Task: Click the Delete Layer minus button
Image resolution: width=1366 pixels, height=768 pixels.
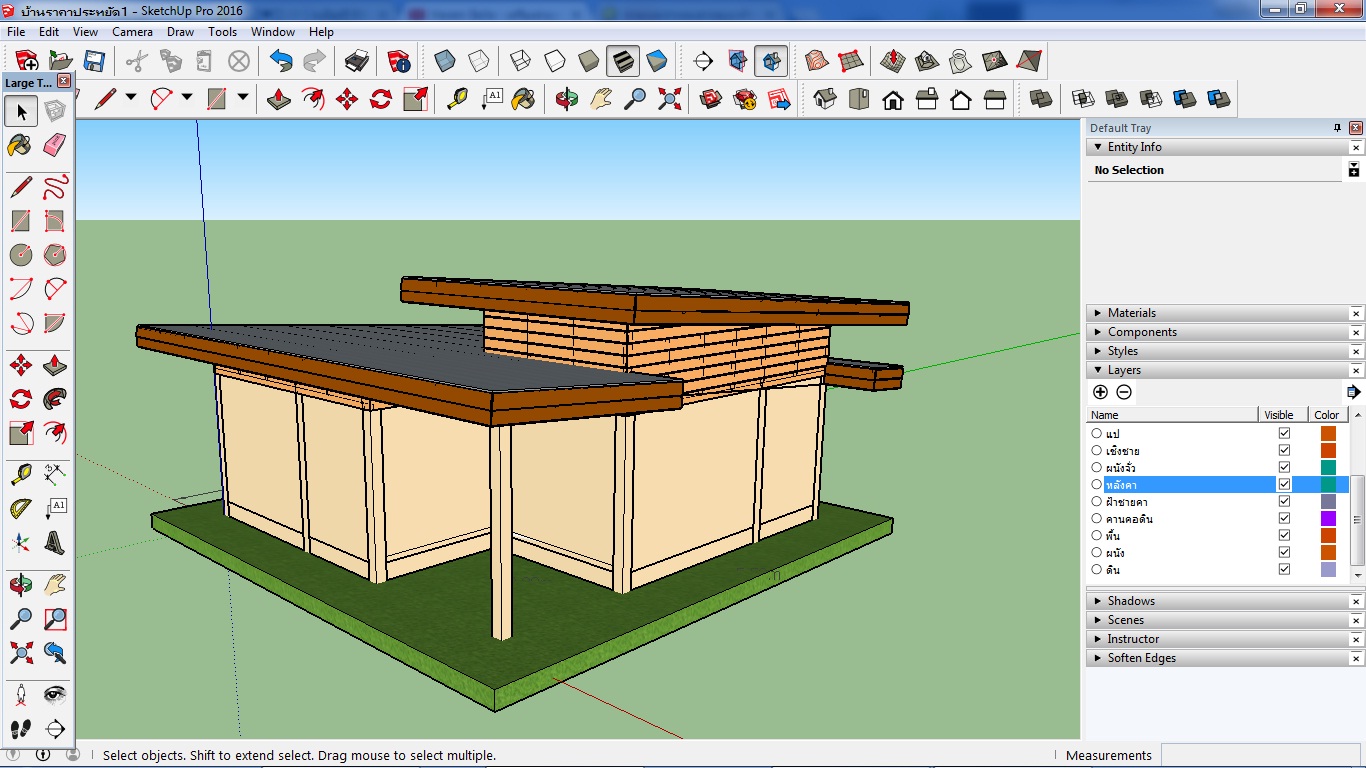Action: pyautogui.click(x=1124, y=392)
